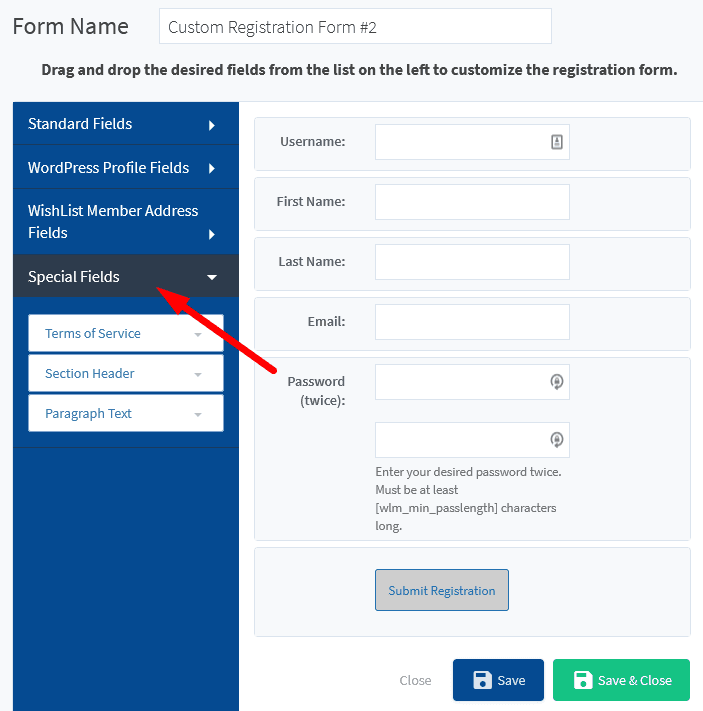Select the Standard Fields section

(126, 123)
